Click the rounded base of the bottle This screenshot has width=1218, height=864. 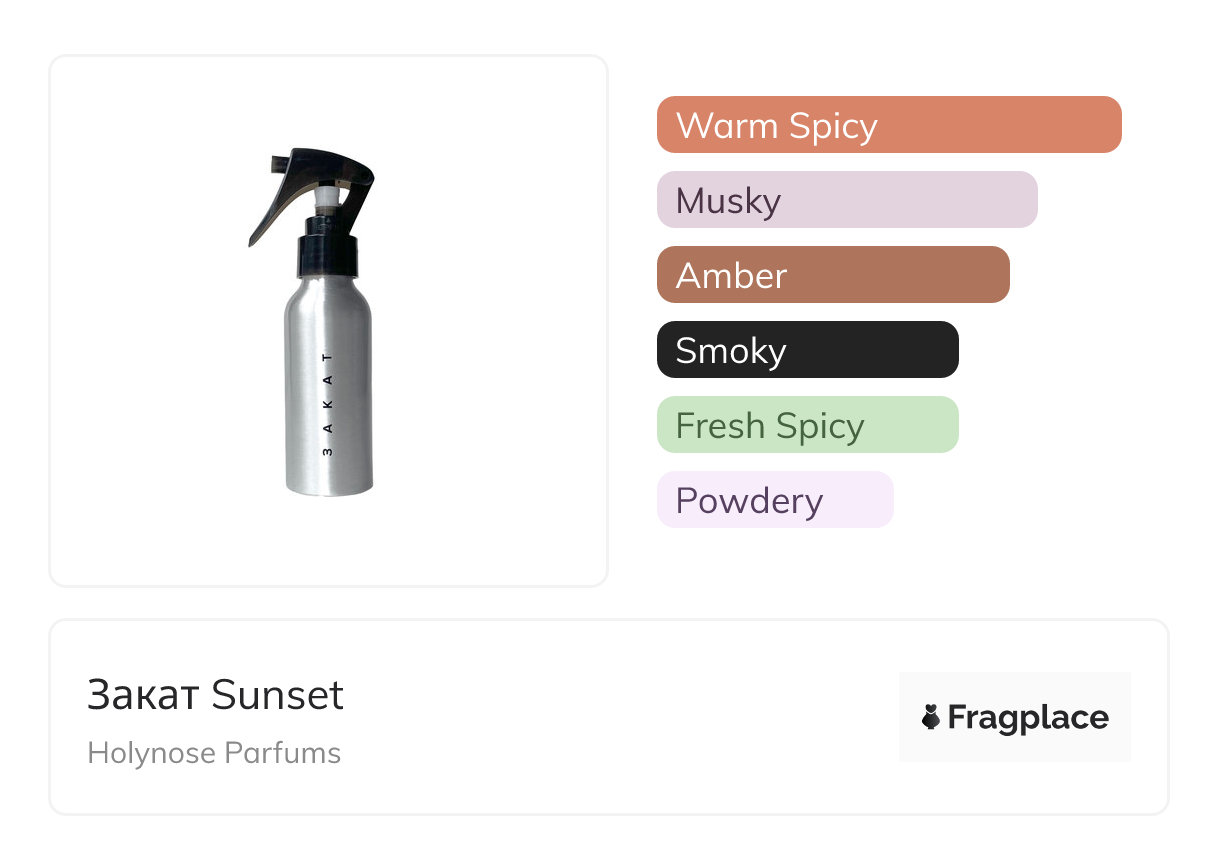pyautogui.click(x=329, y=487)
